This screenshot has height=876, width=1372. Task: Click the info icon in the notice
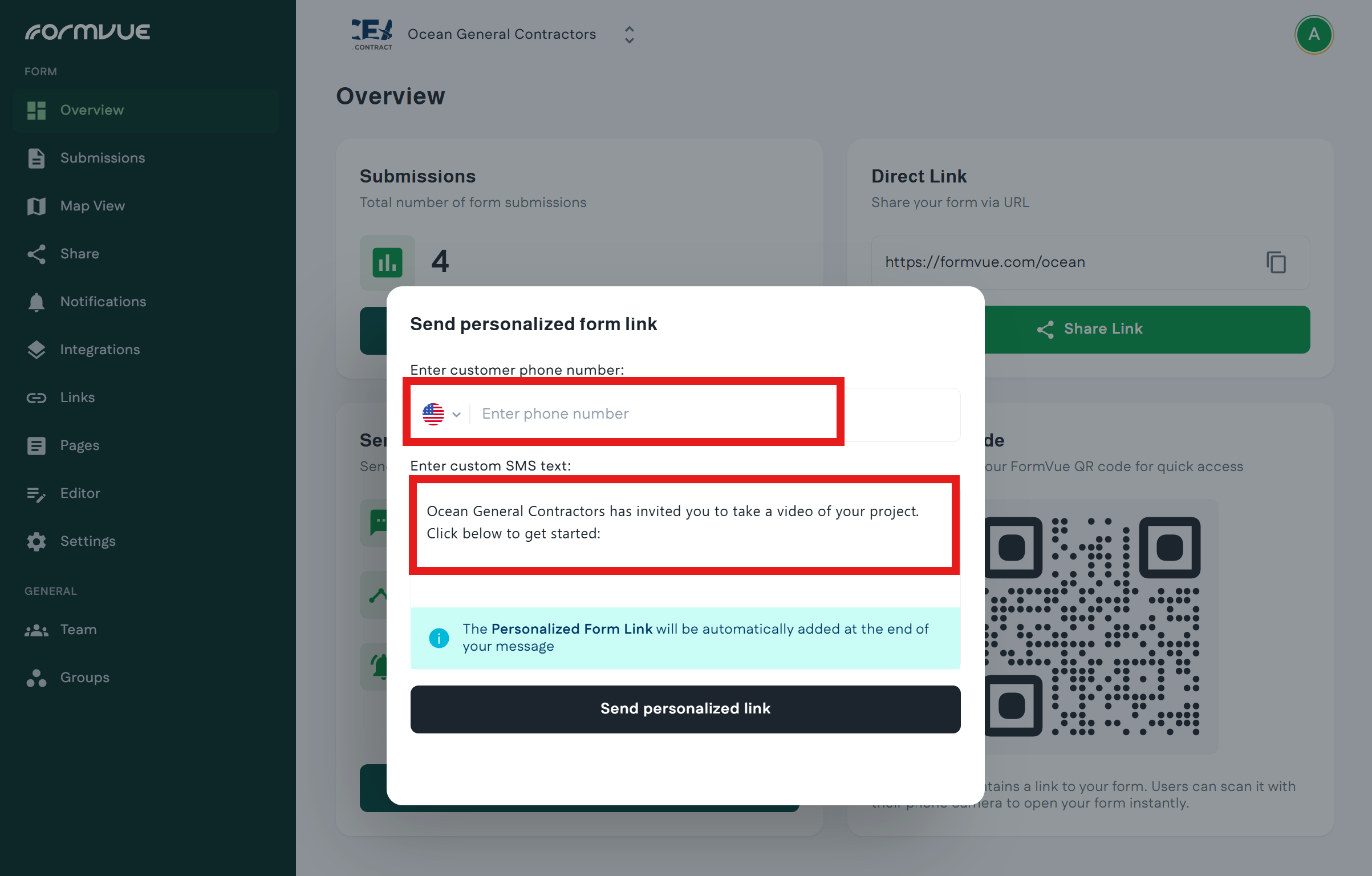tap(439, 638)
